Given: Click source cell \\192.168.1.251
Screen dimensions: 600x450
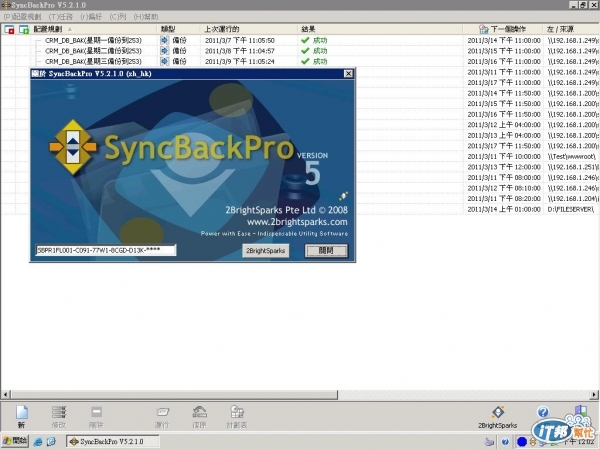Looking at the screenshot, I should point(572,167).
